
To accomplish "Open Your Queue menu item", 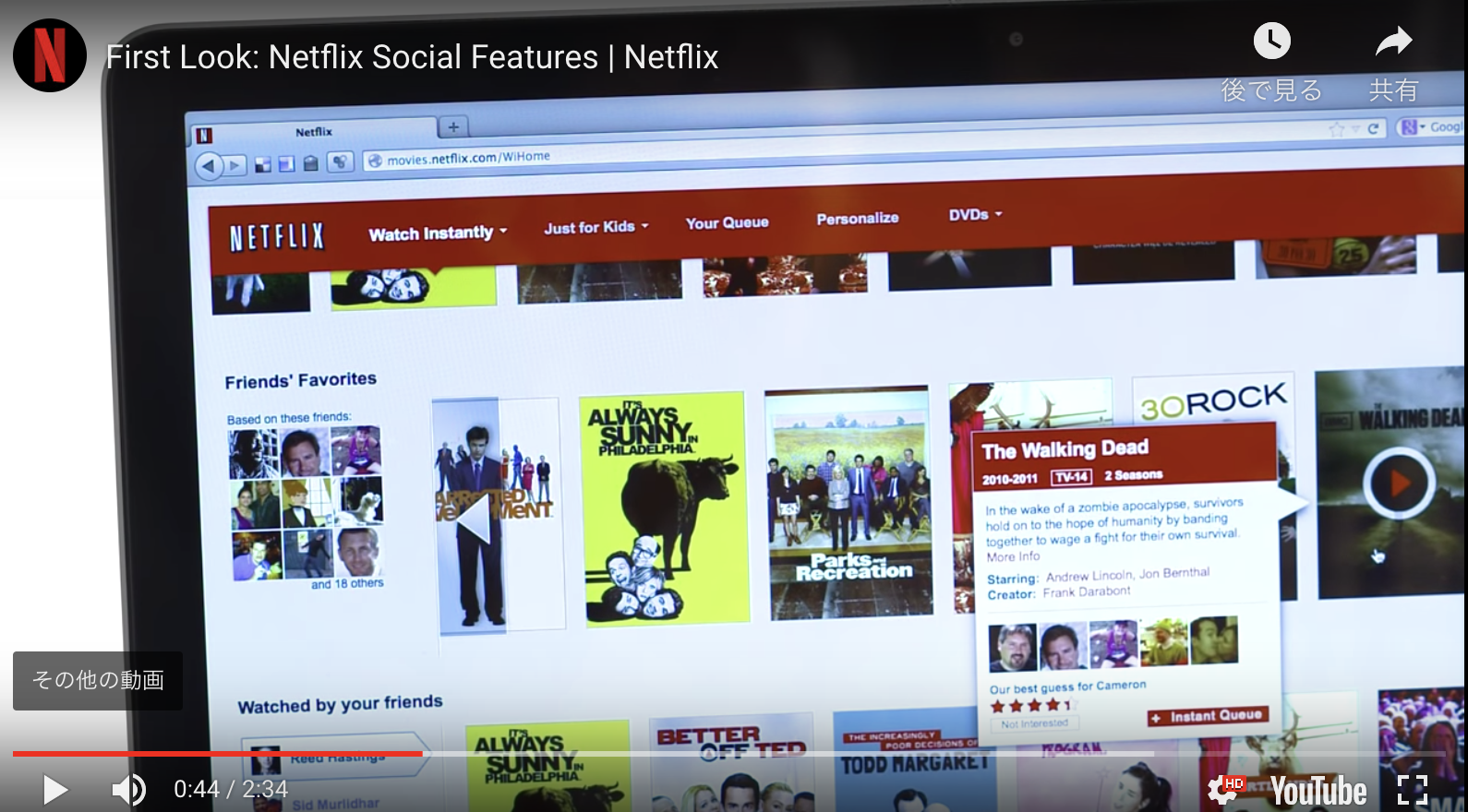I will [727, 222].
